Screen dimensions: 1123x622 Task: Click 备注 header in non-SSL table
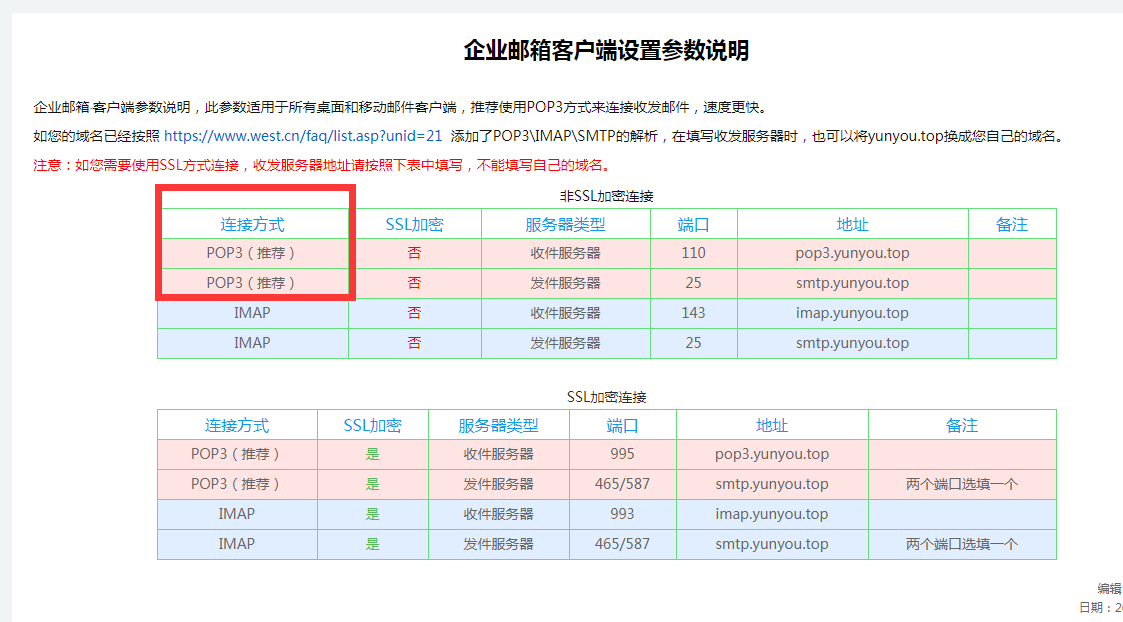1012,224
